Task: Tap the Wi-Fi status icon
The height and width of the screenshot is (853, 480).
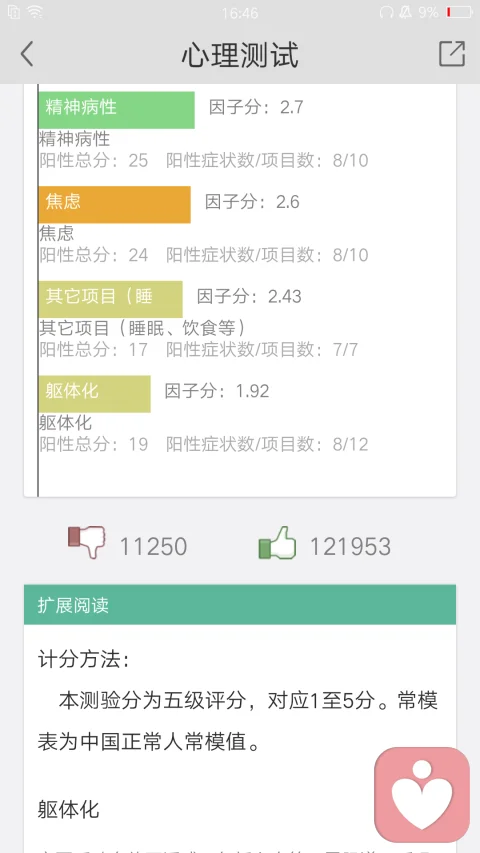Action: [35, 12]
